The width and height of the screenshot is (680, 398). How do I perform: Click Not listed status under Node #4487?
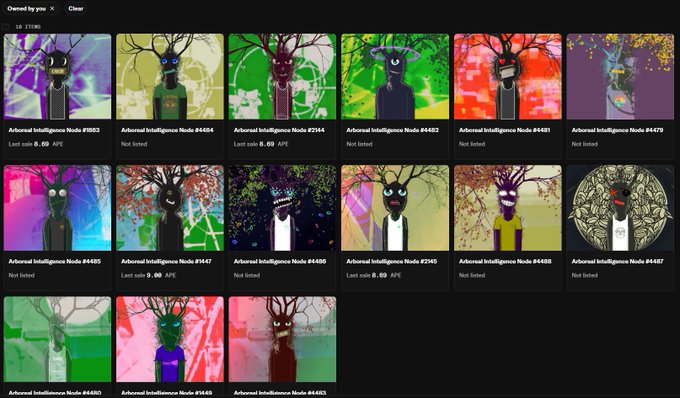coord(584,275)
